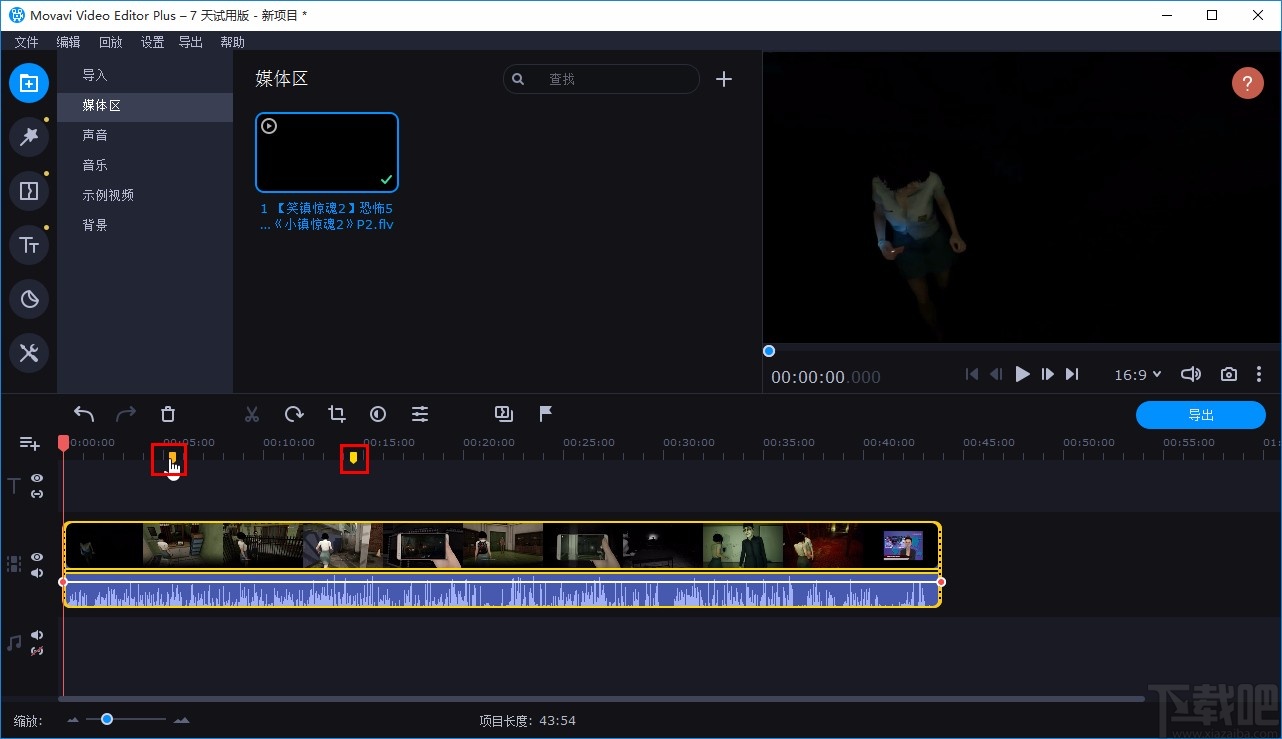This screenshot has width=1282, height=739.
Task: Click the Undo arrow
Action: (x=84, y=414)
